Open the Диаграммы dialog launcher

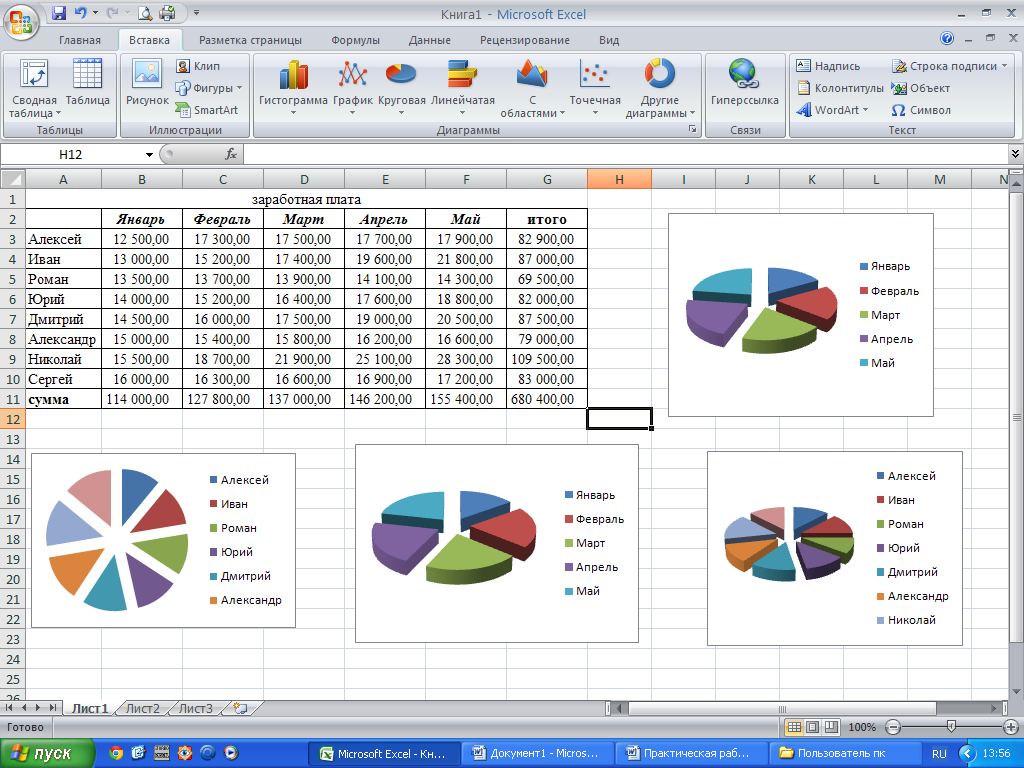click(x=692, y=129)
